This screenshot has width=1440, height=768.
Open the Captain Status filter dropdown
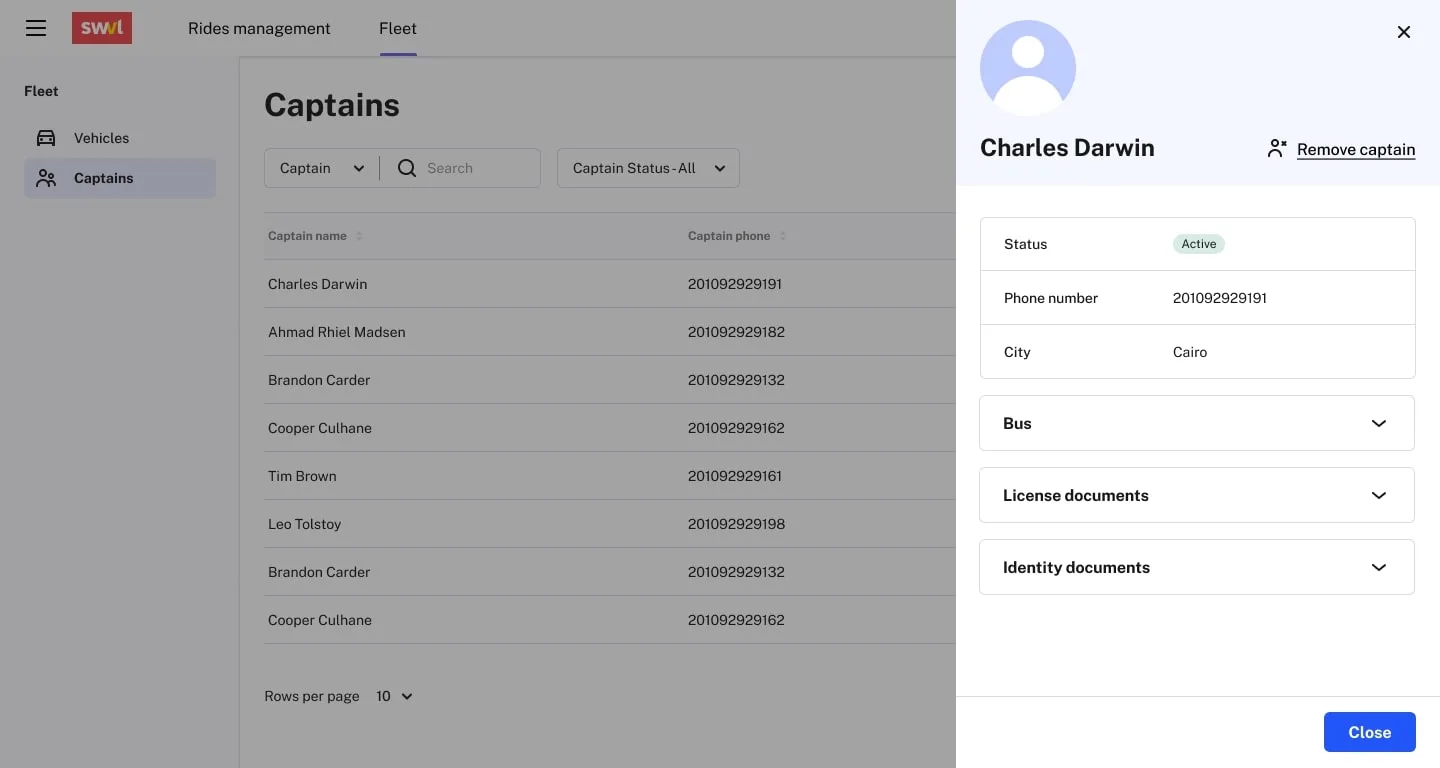click(648, 168)
